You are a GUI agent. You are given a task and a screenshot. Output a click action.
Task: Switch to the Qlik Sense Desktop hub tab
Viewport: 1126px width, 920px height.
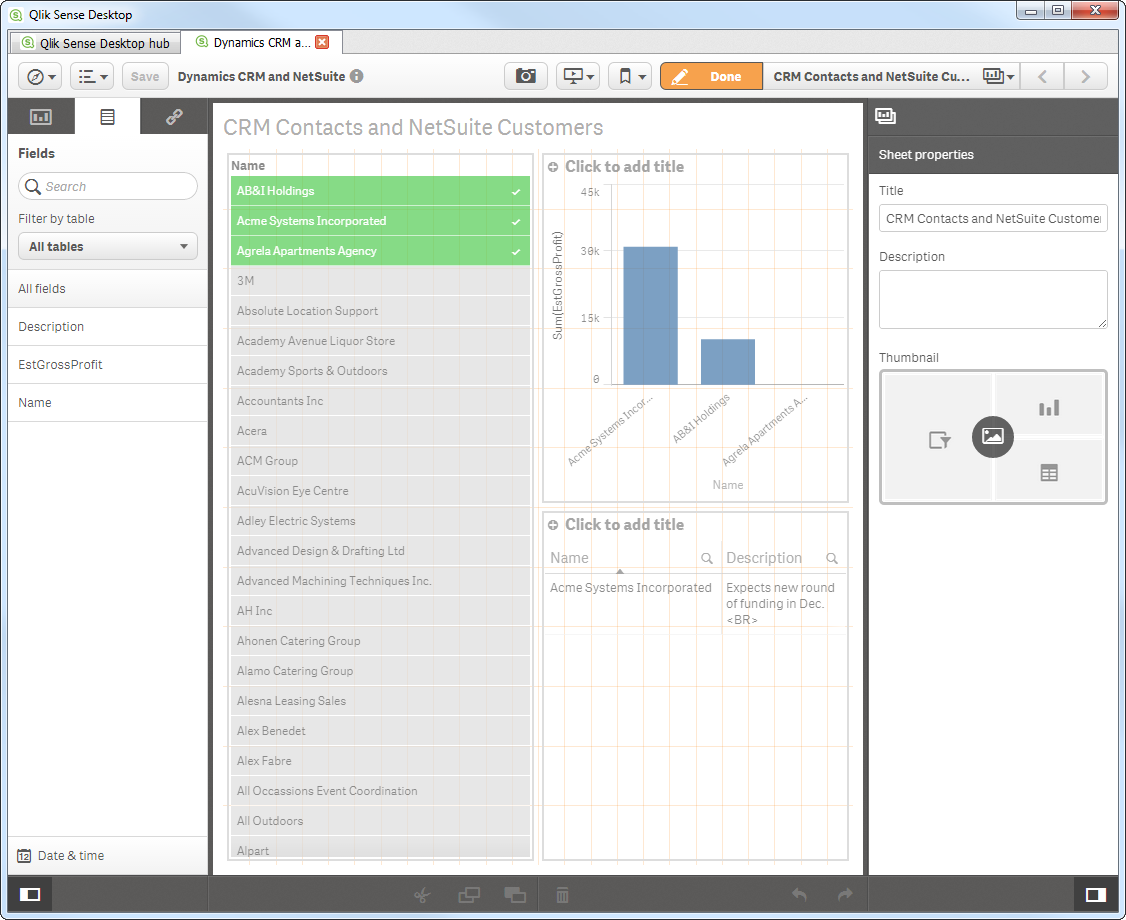pos(94,42)
